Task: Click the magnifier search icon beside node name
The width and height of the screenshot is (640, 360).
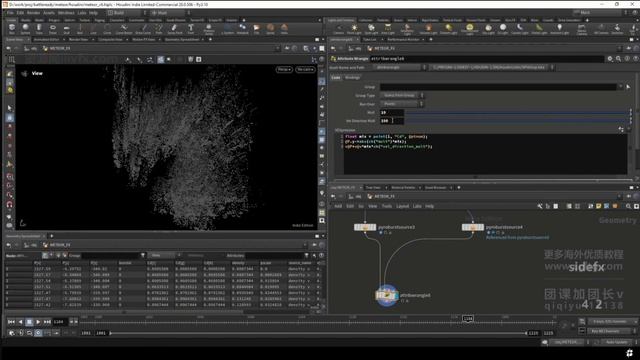Action: tap(618, 59)
